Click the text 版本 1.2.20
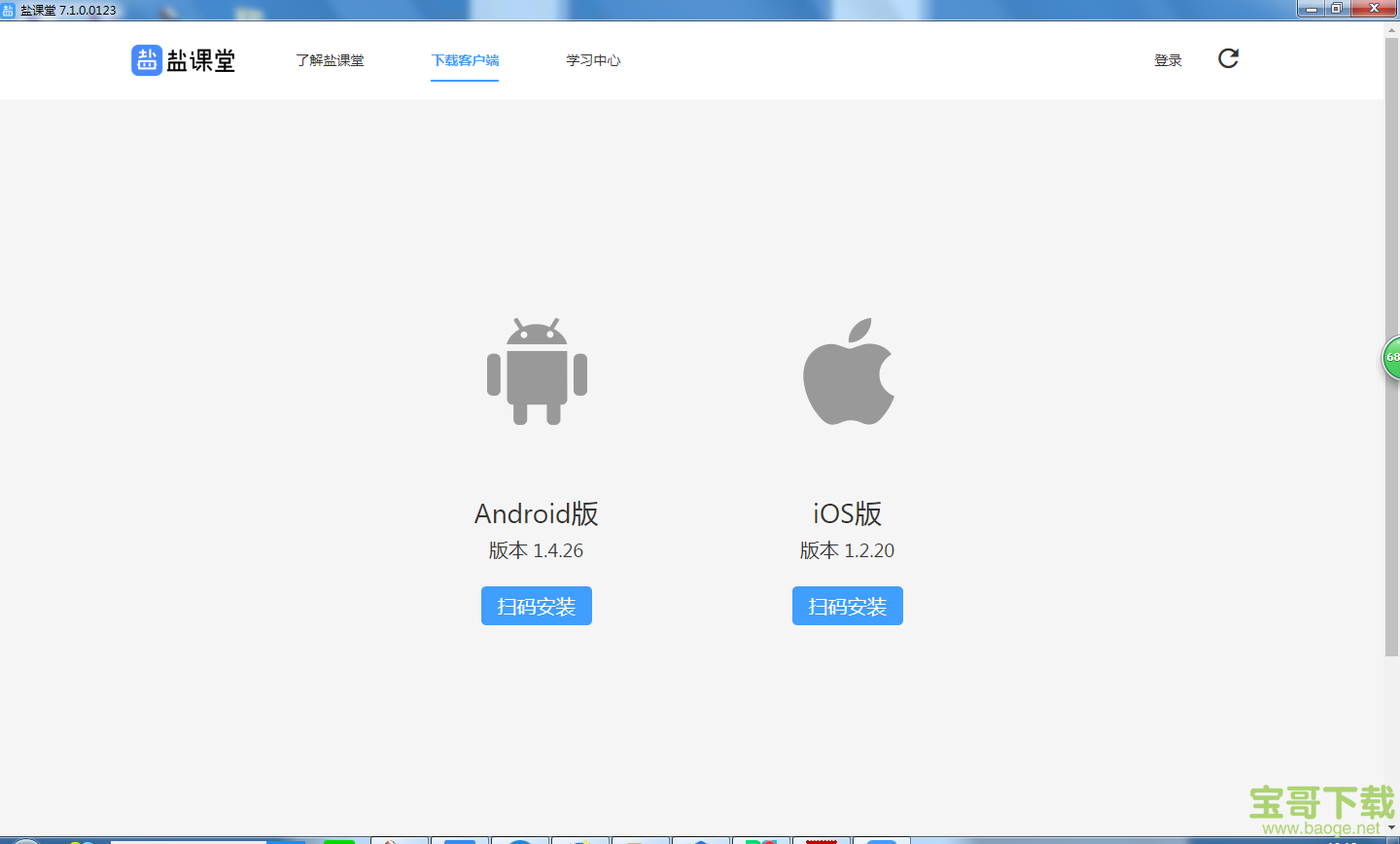This screenshot has height=844, width=1400. coord(848,550)
